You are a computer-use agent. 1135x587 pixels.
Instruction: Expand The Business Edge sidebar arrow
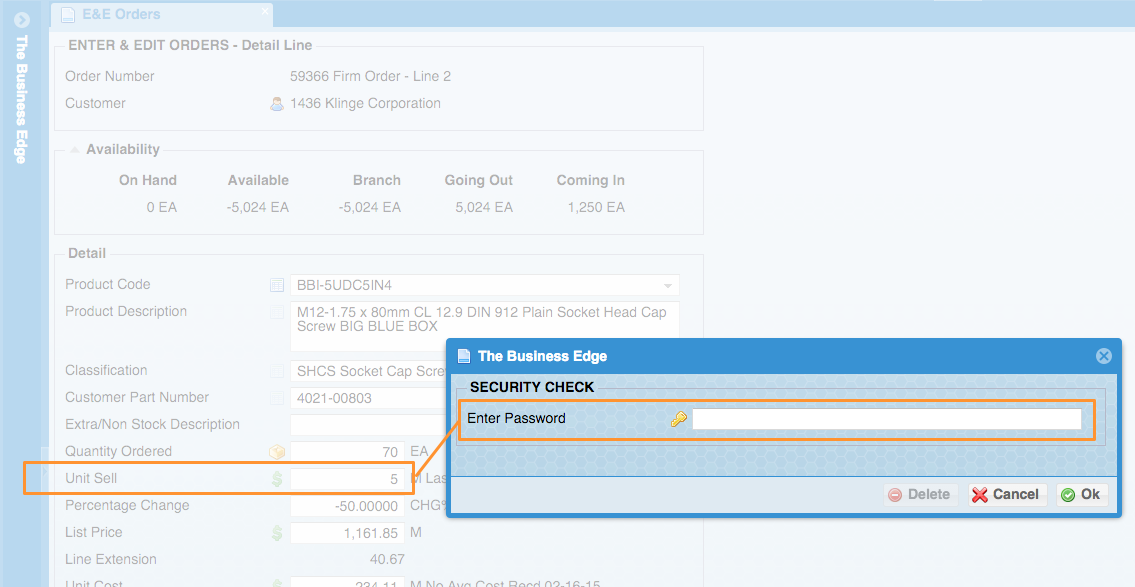pyautogui.click(x=21, y=20)
